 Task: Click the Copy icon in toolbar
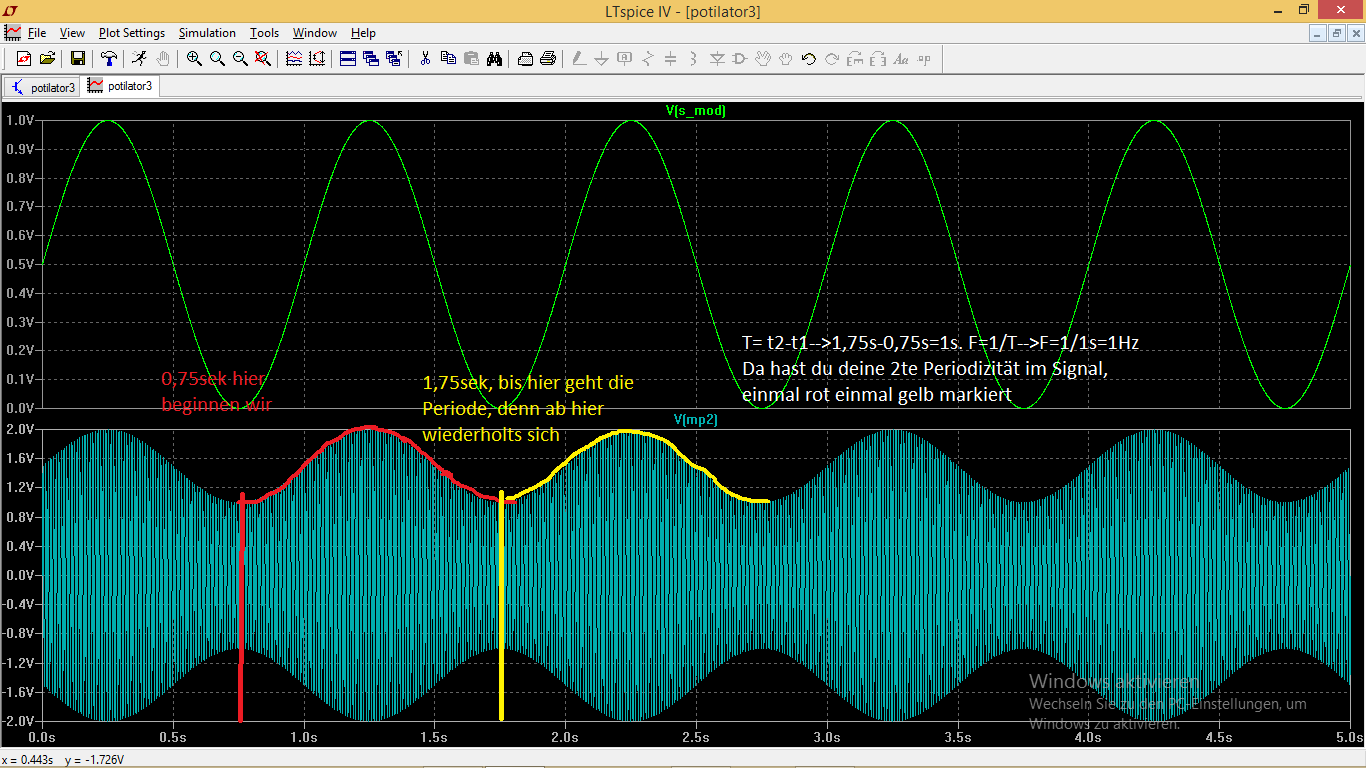pyautogui.click(x=448, y=59)
